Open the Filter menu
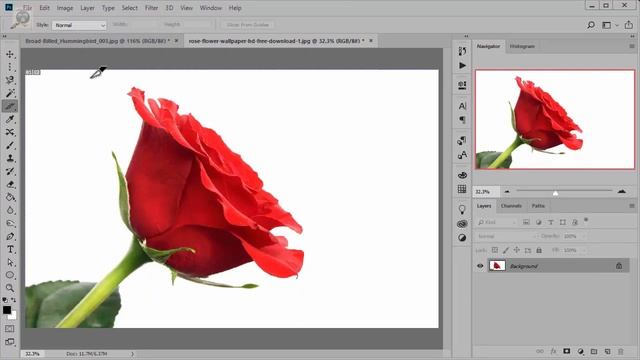The height and width of the screenshot is (360, 640). 151,8
